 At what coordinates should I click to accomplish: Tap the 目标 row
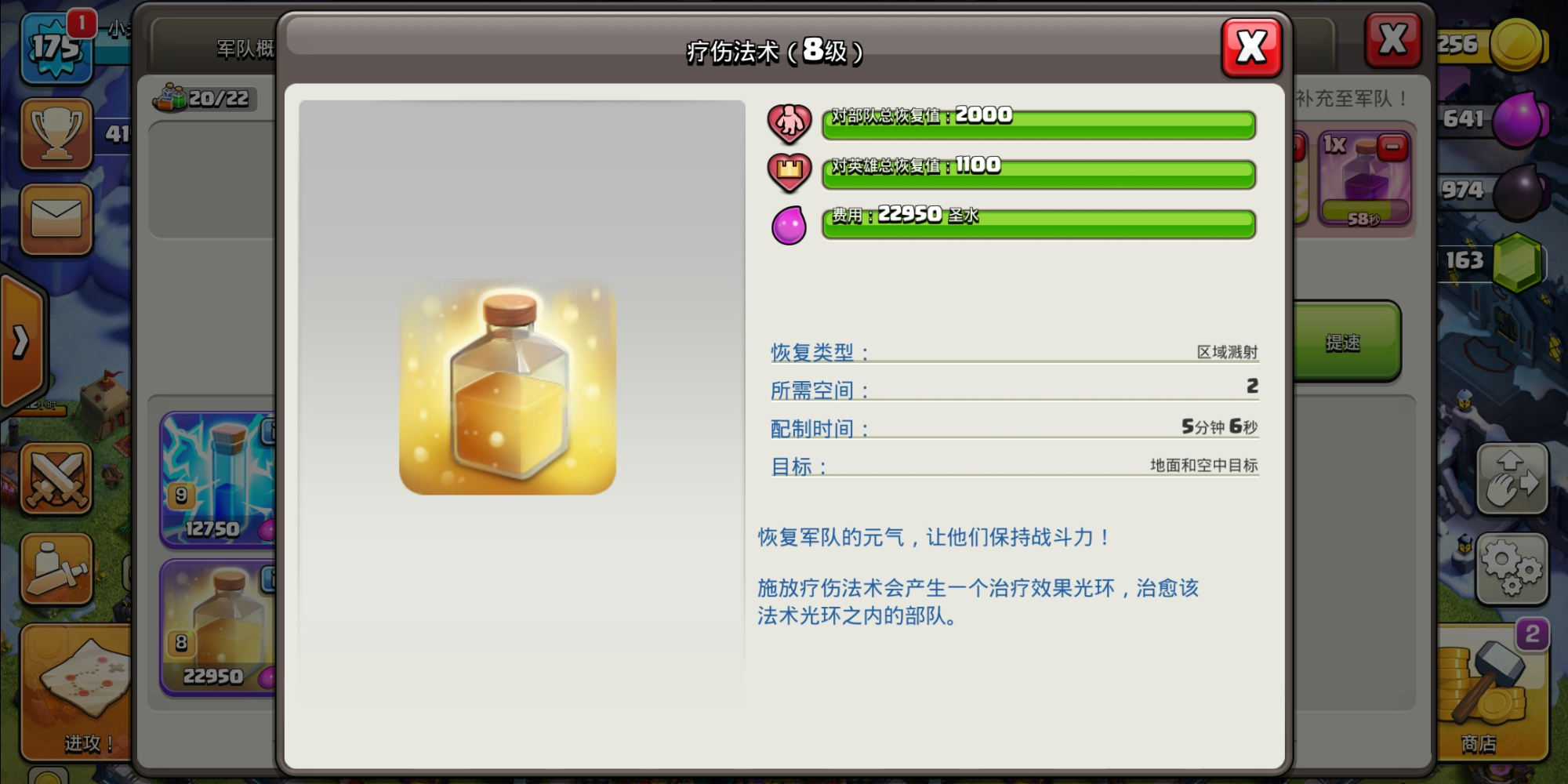coord(1014,466)
